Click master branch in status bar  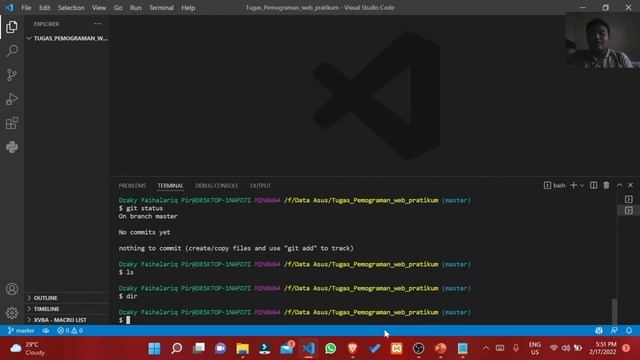pyautogui.click(x=21, y=331)
